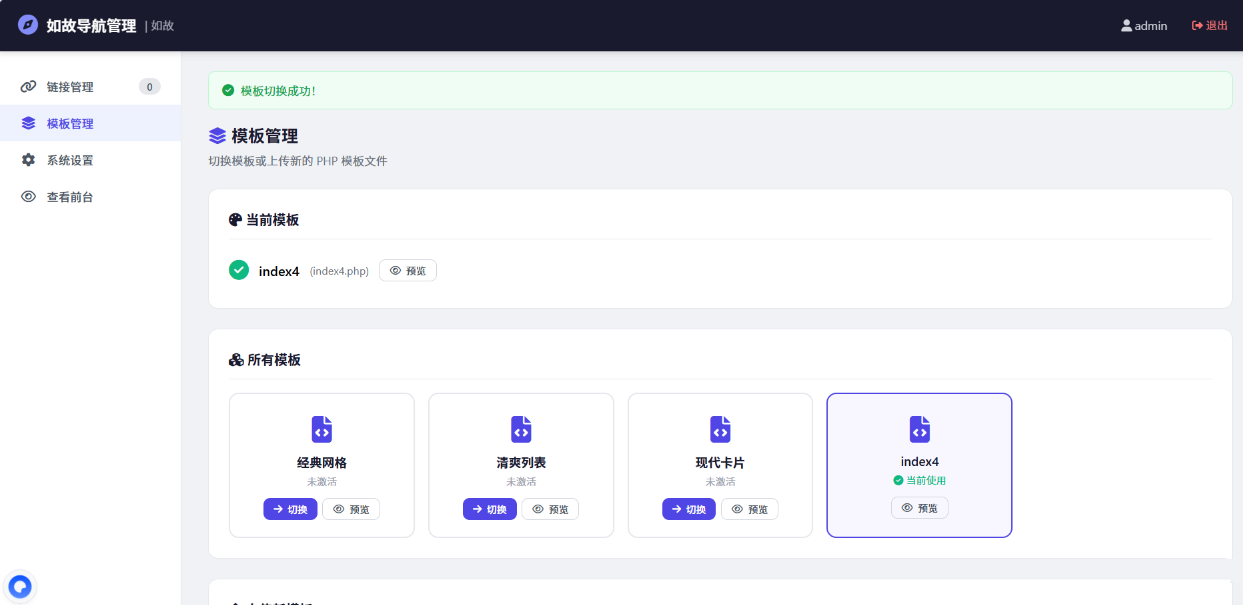Click the 现代卡片 template name

[x=720, y=463]
